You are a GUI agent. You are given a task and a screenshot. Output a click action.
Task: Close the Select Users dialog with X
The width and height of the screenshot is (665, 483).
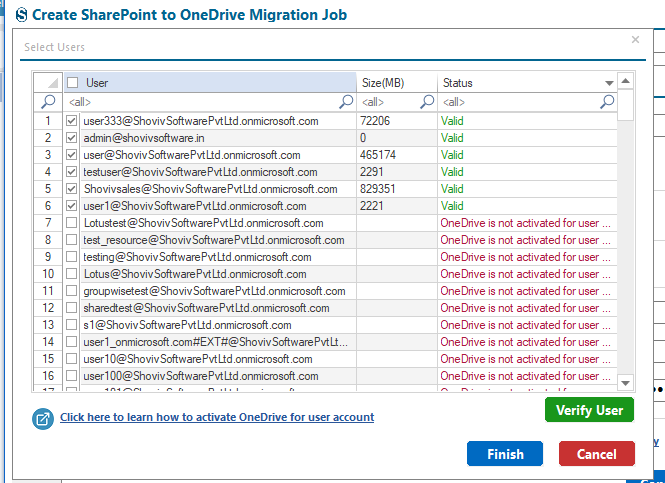pyautogui.click(x=635, y=40)
